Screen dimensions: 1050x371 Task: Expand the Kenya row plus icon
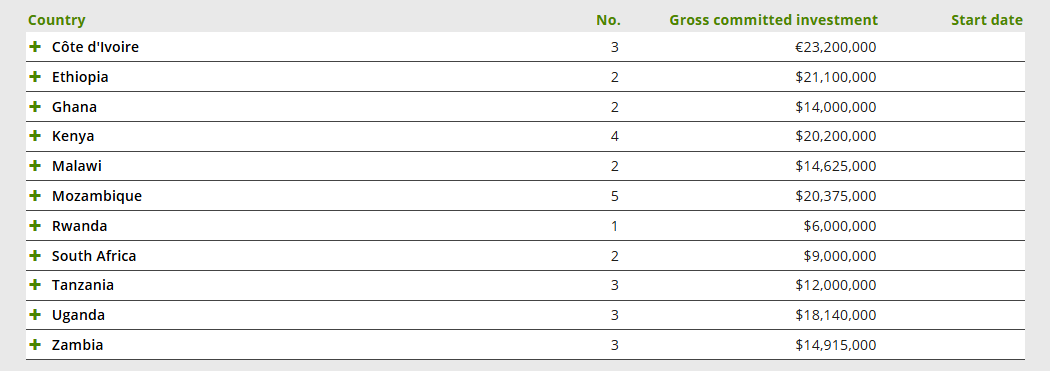point(35,136)
